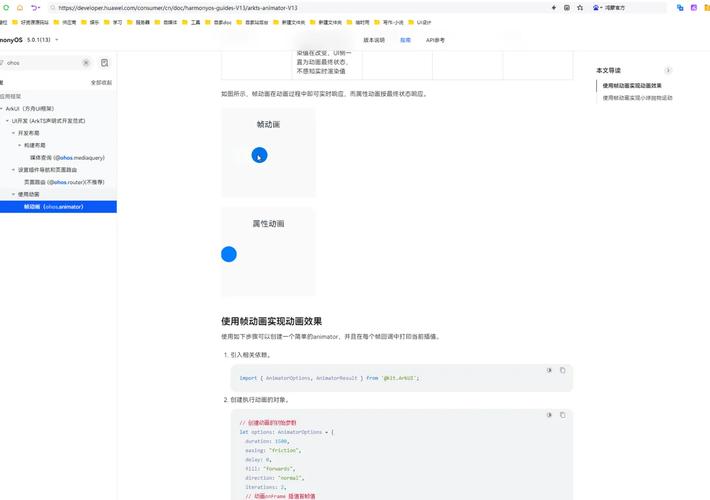Copy the import code block
710x500 pixels.
tap(562, 370)
